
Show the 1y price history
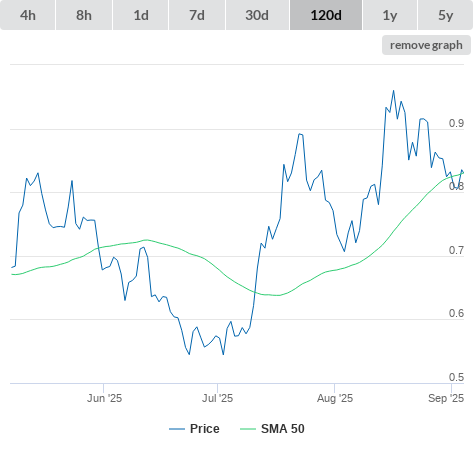(x=390, y=15)
